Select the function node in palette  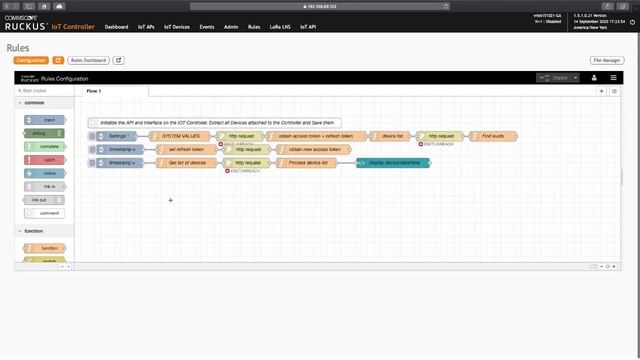tap(44, 248)
